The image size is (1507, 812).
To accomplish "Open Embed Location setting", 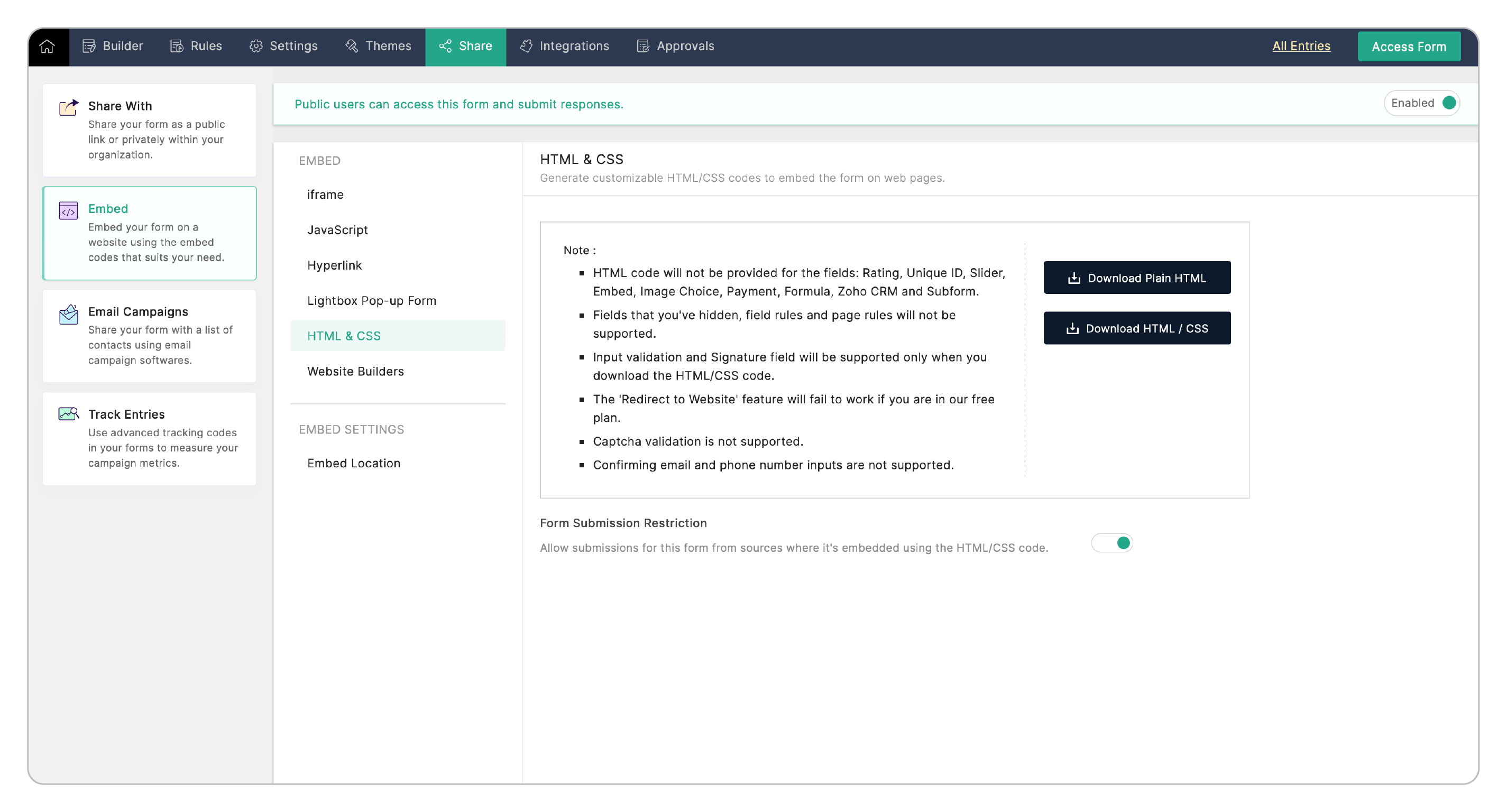I will (353, 463).
